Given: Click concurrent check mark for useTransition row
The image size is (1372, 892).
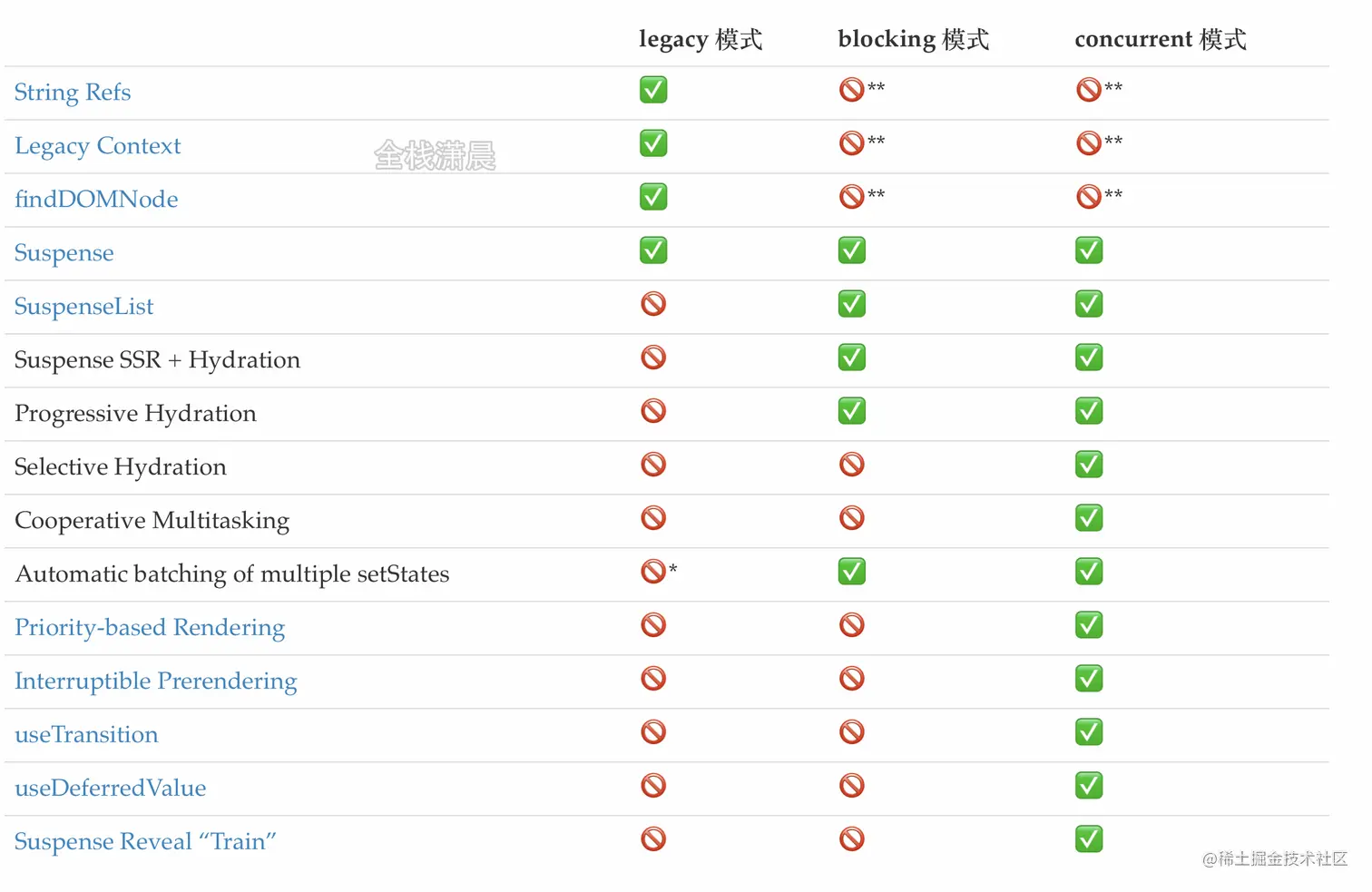Looking at the screenshot, I should 1089,732.
